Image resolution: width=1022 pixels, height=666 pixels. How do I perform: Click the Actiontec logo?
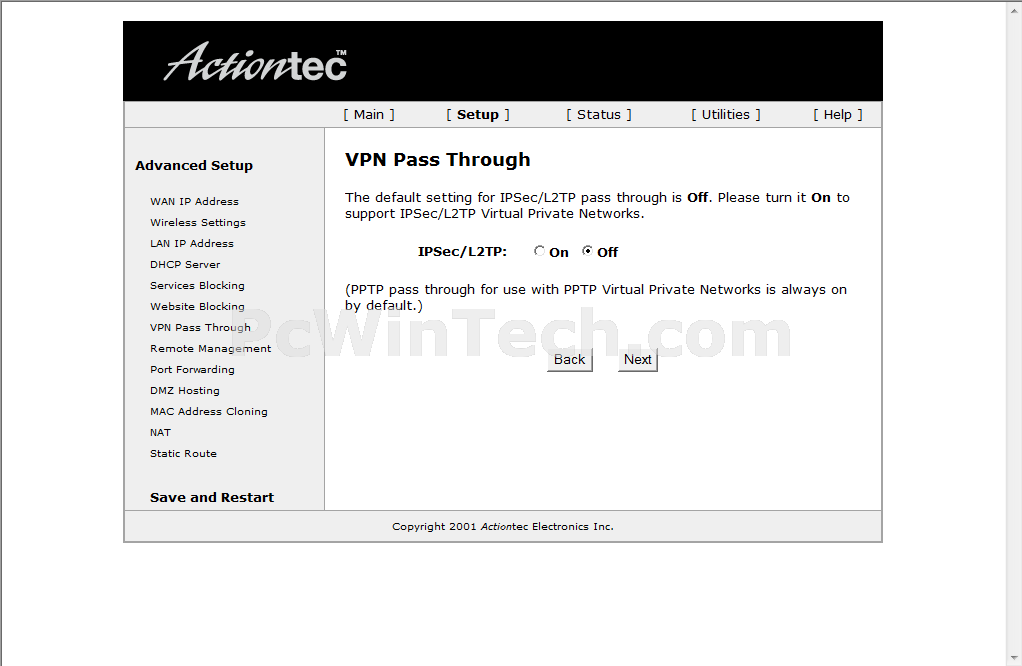[255, 62]
